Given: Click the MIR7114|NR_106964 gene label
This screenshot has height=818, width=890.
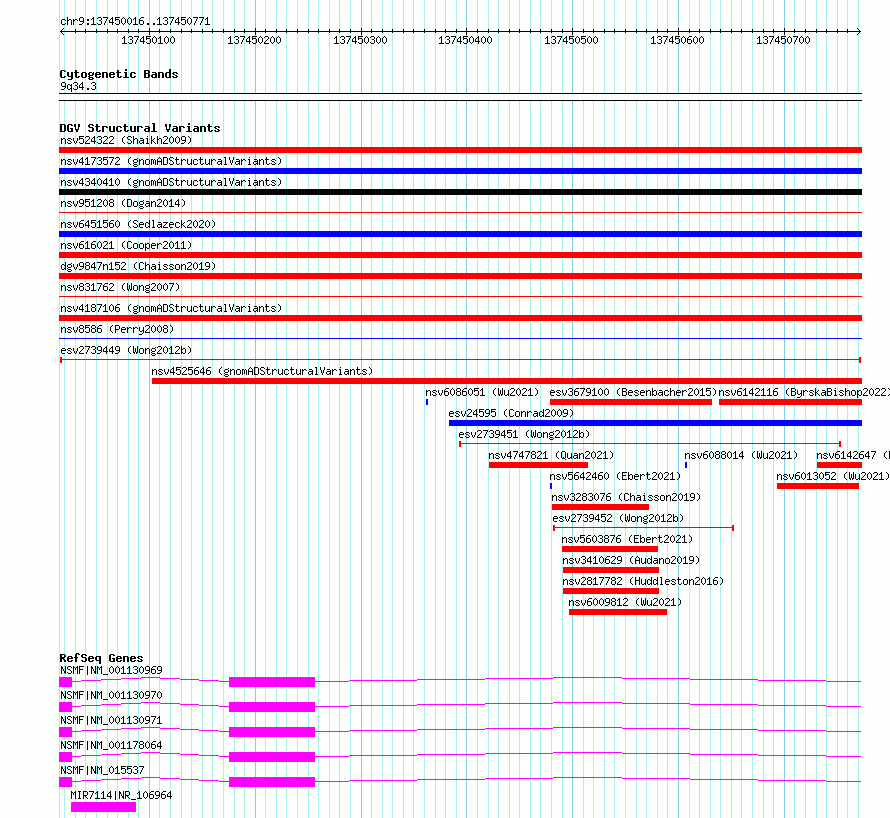Looking at the screenshot, I should 121,795.
